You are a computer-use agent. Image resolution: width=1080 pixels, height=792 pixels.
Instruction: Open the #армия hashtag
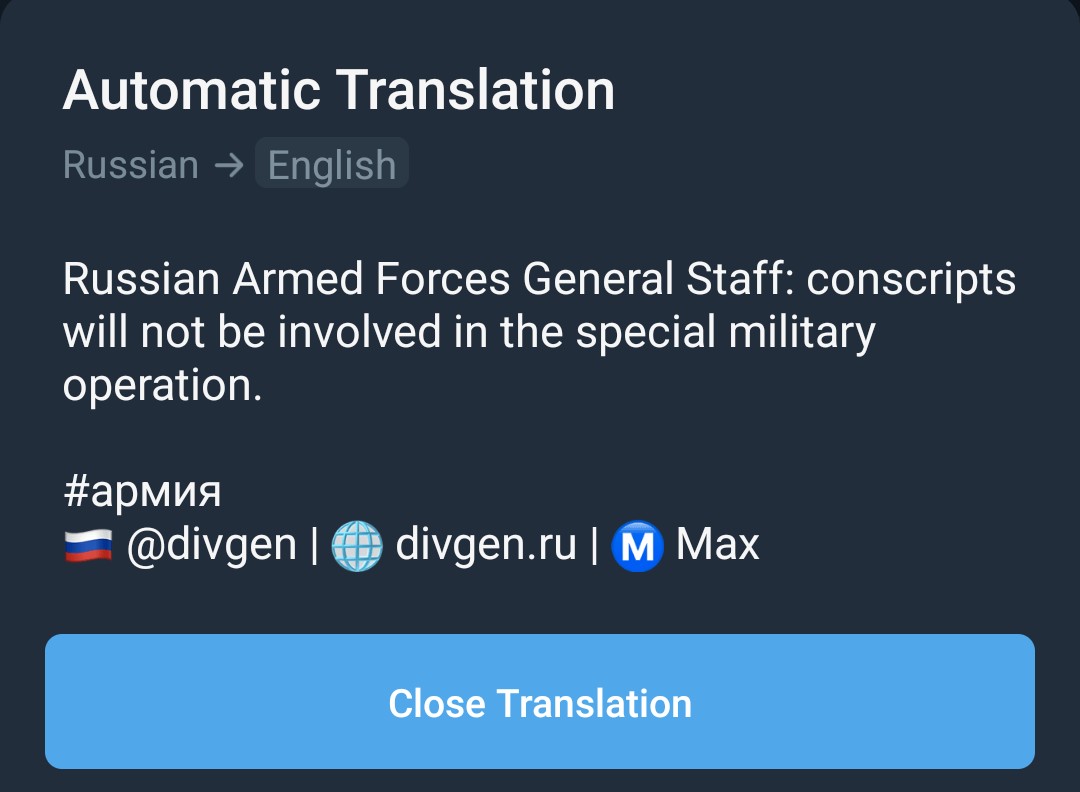pos(143,492)
